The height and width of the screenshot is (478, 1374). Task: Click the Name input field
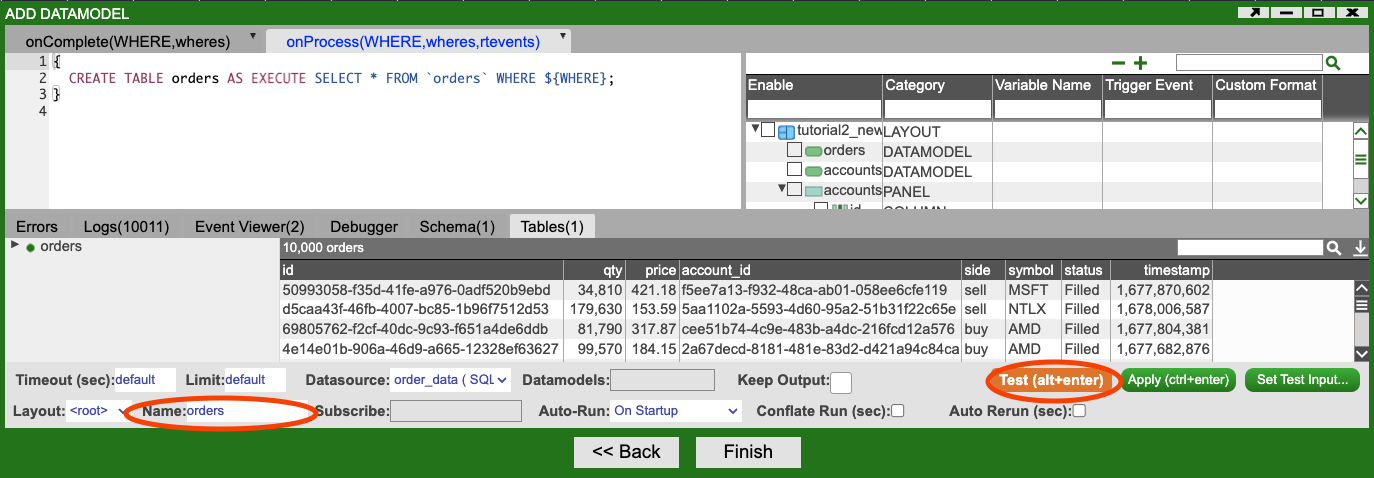[x=247, y=411]
